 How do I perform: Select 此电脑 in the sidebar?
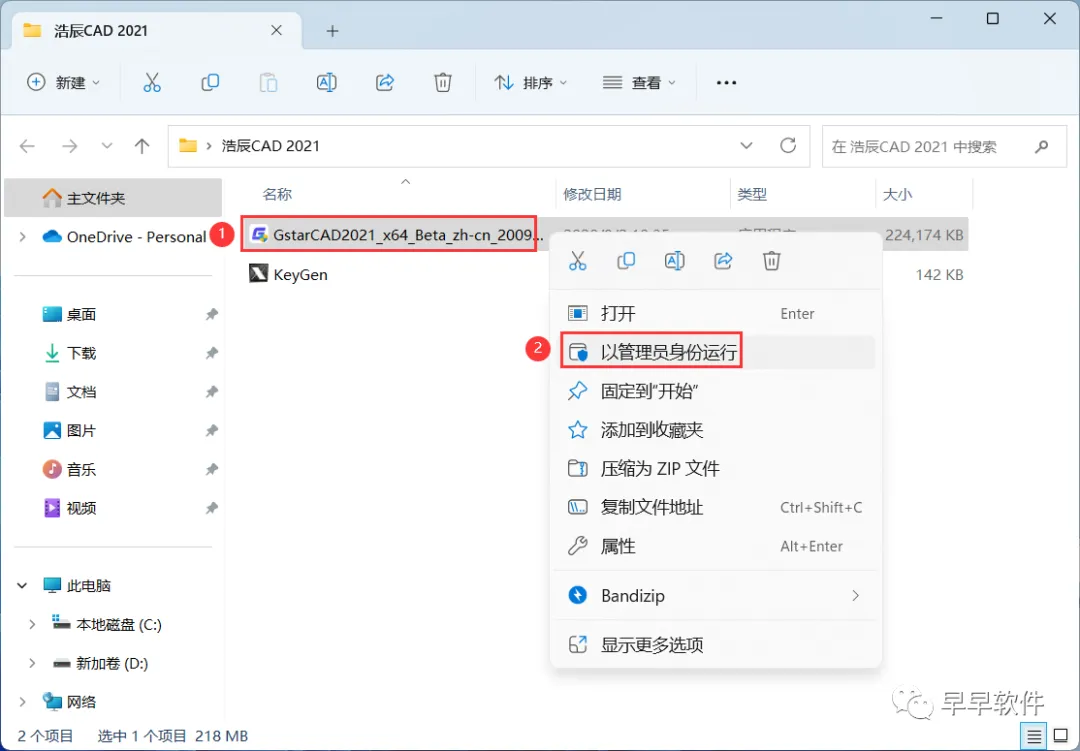pyautogui.click(x=88, y=586)
